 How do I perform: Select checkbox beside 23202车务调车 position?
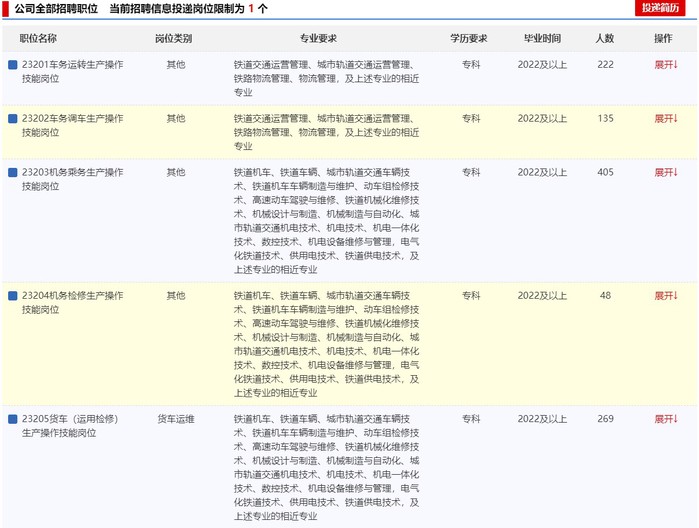click(x=13, y=119)
